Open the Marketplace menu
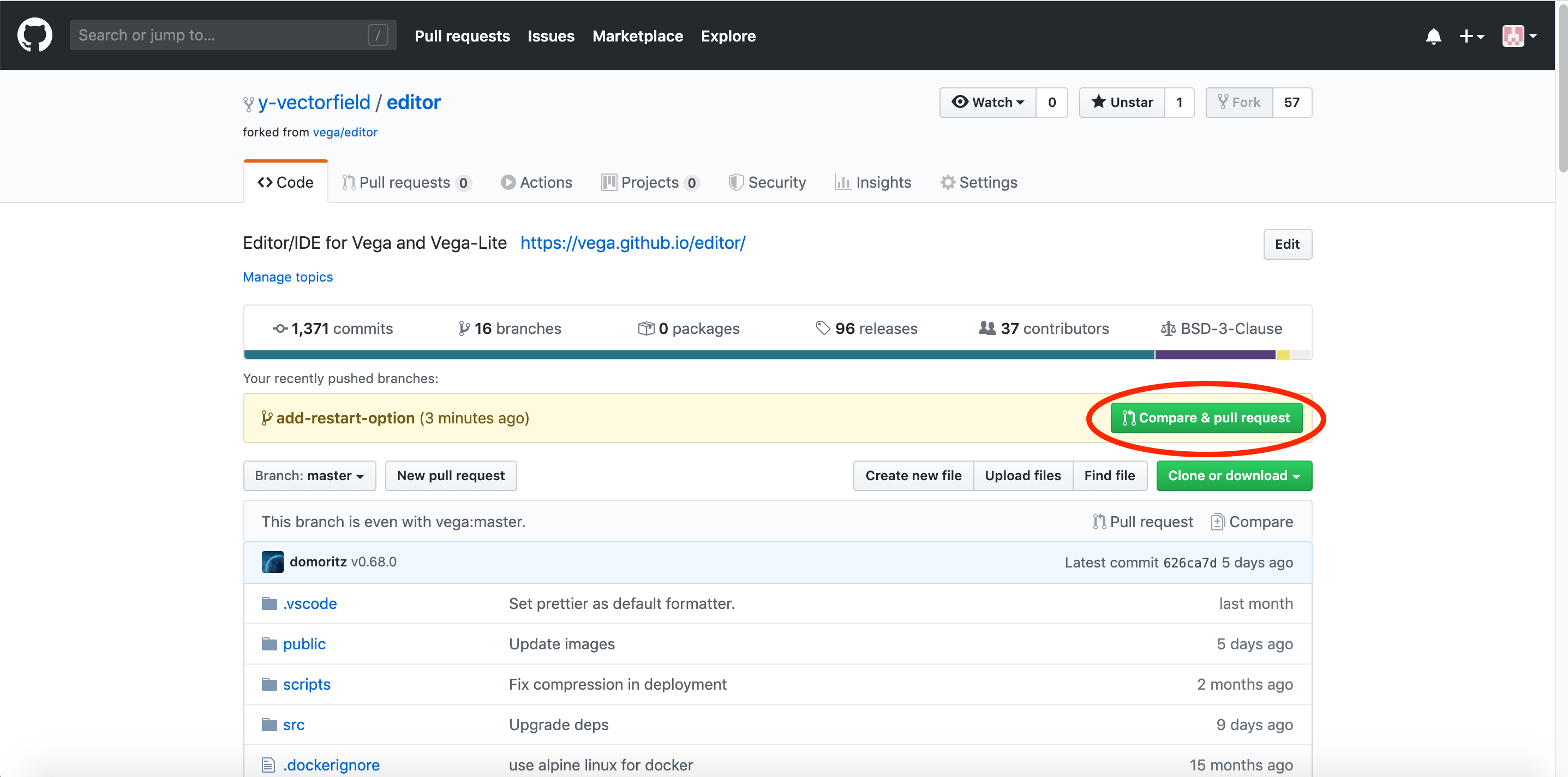 [x=637, y=36]
